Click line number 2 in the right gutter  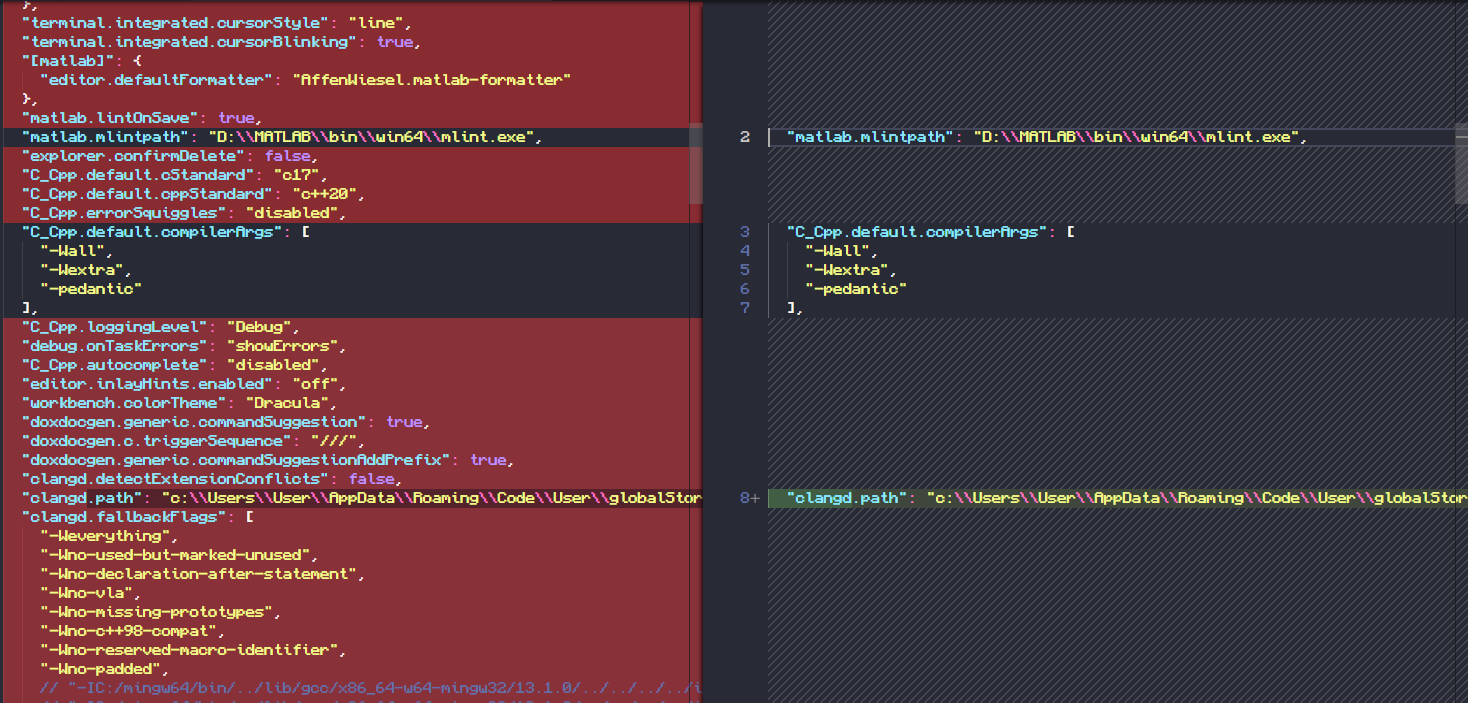tap(744, 137)
